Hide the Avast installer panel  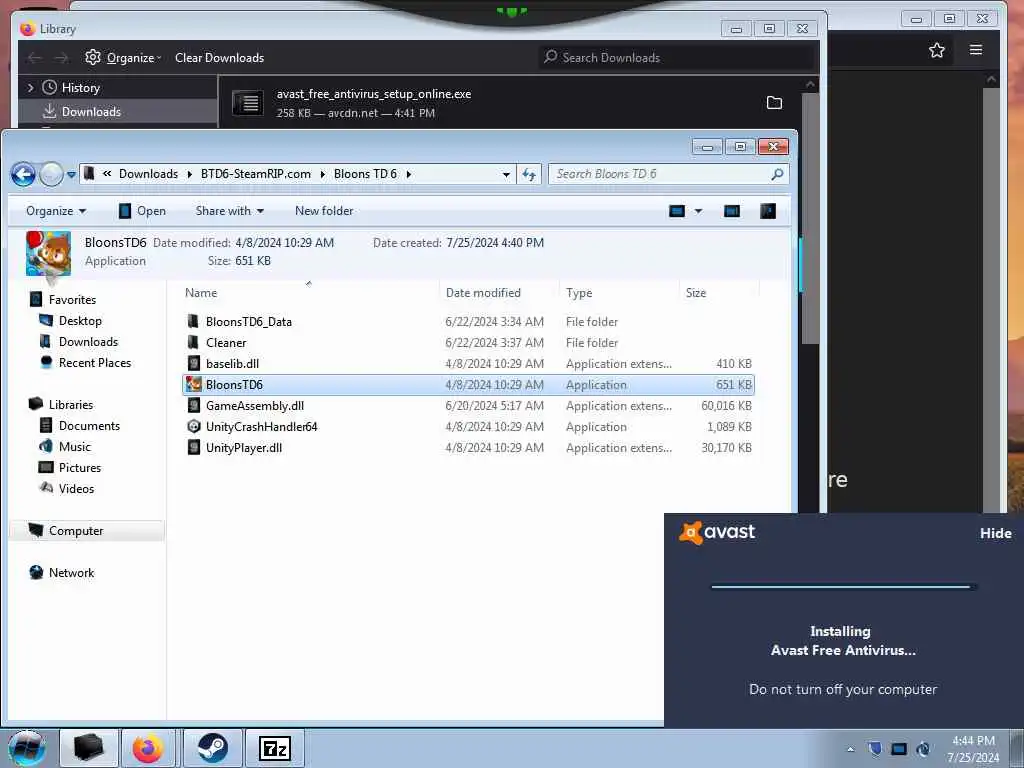(x=995, y=533)
